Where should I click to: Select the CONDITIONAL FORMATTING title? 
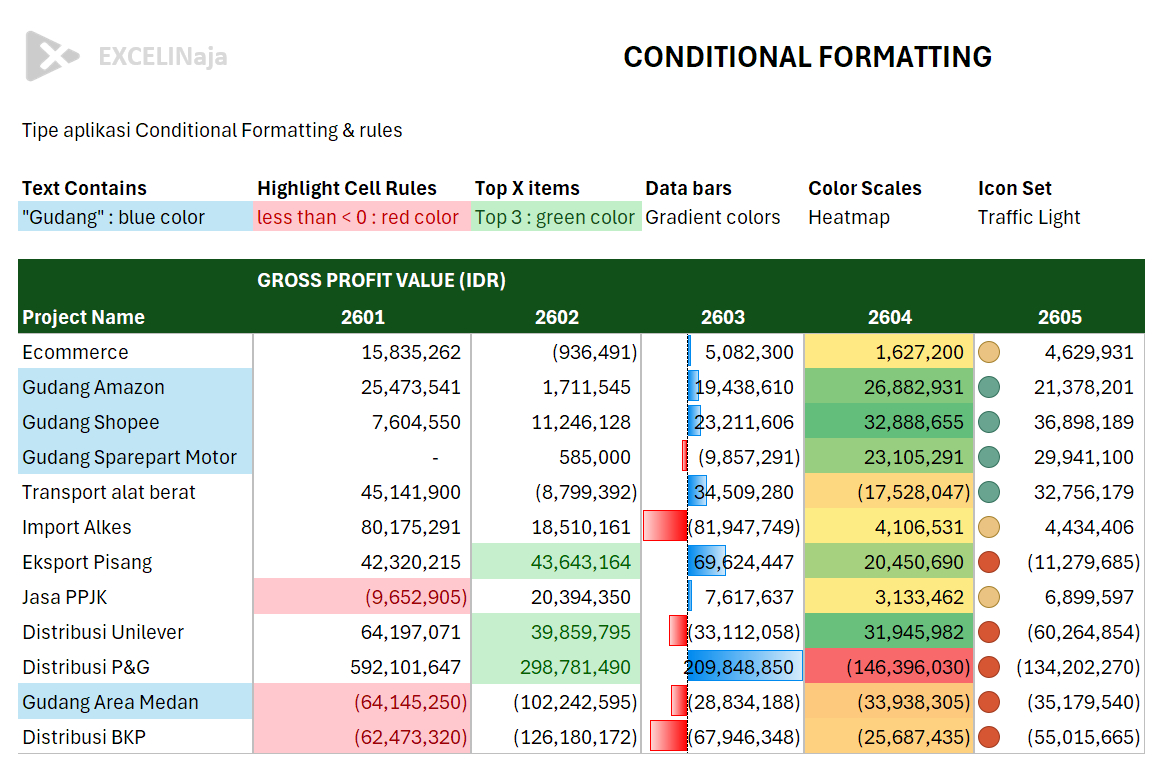point(807,57)
